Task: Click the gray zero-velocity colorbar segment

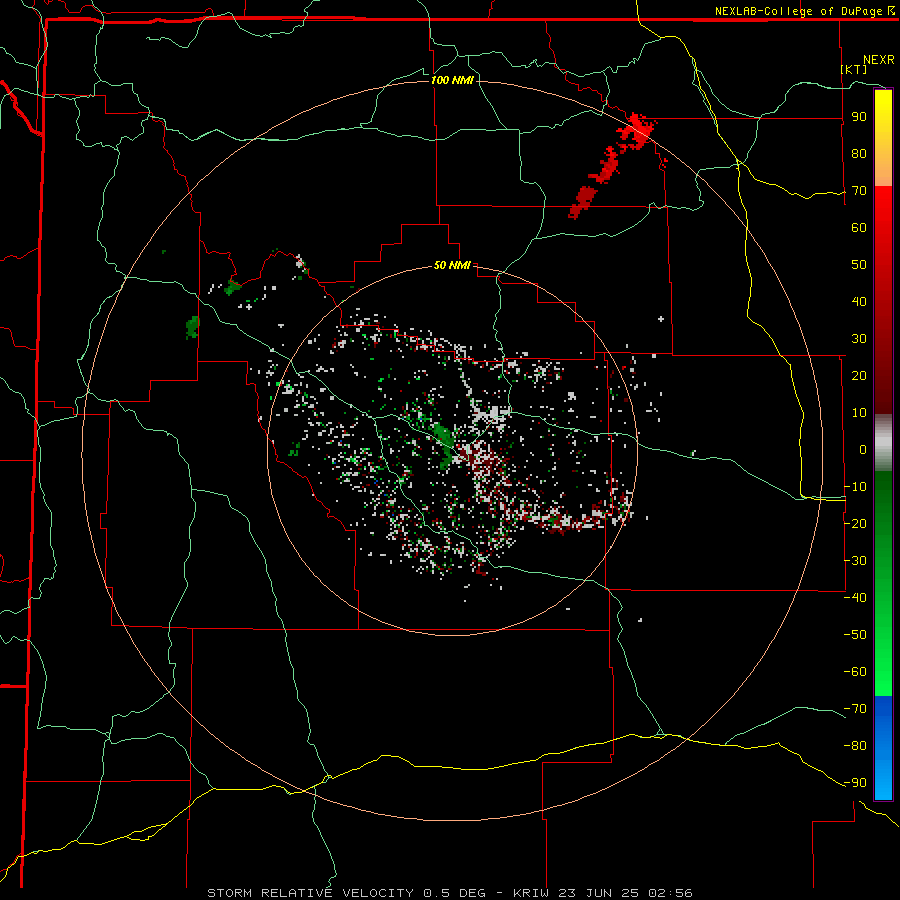Action: click(x=883, y=443)
